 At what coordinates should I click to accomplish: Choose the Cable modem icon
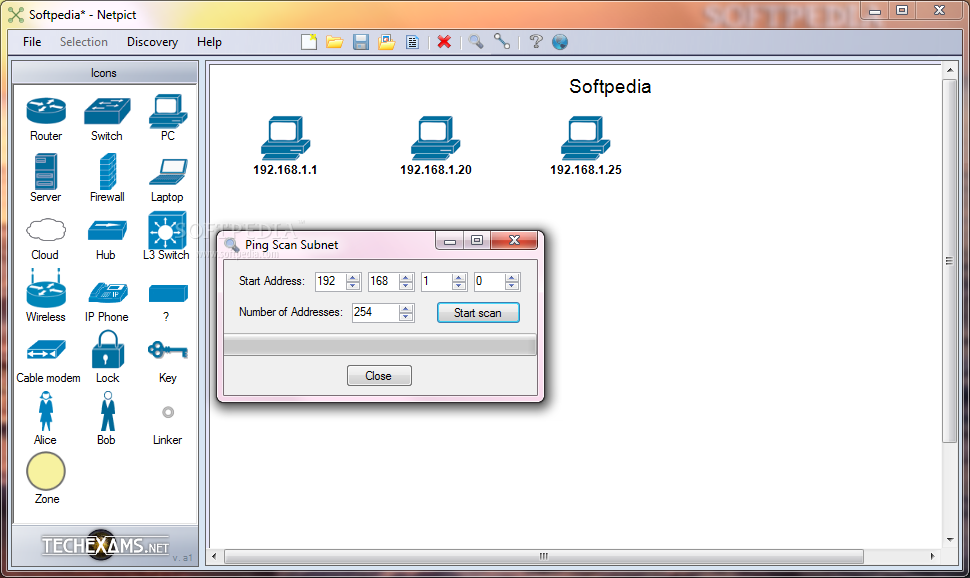point(46,350)
